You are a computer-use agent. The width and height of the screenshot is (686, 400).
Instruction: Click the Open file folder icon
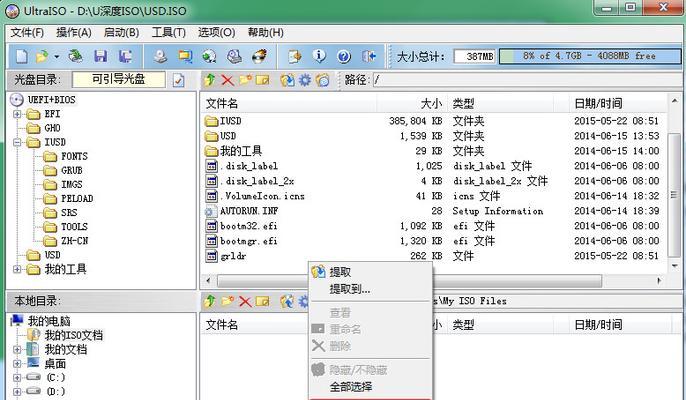point(42,56)
